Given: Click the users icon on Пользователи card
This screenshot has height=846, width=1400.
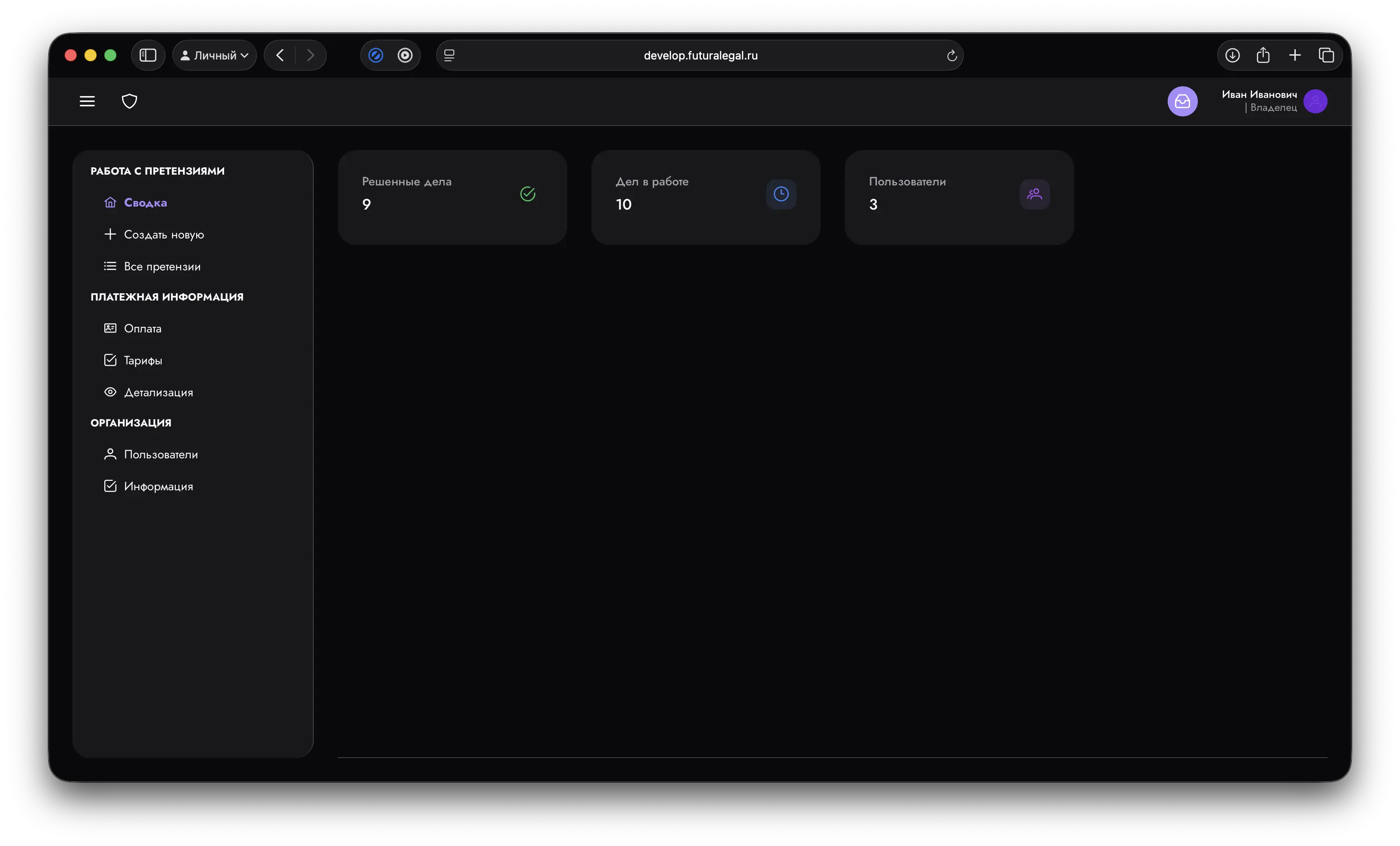Looking at the screenshot, I should point(1034,194).
